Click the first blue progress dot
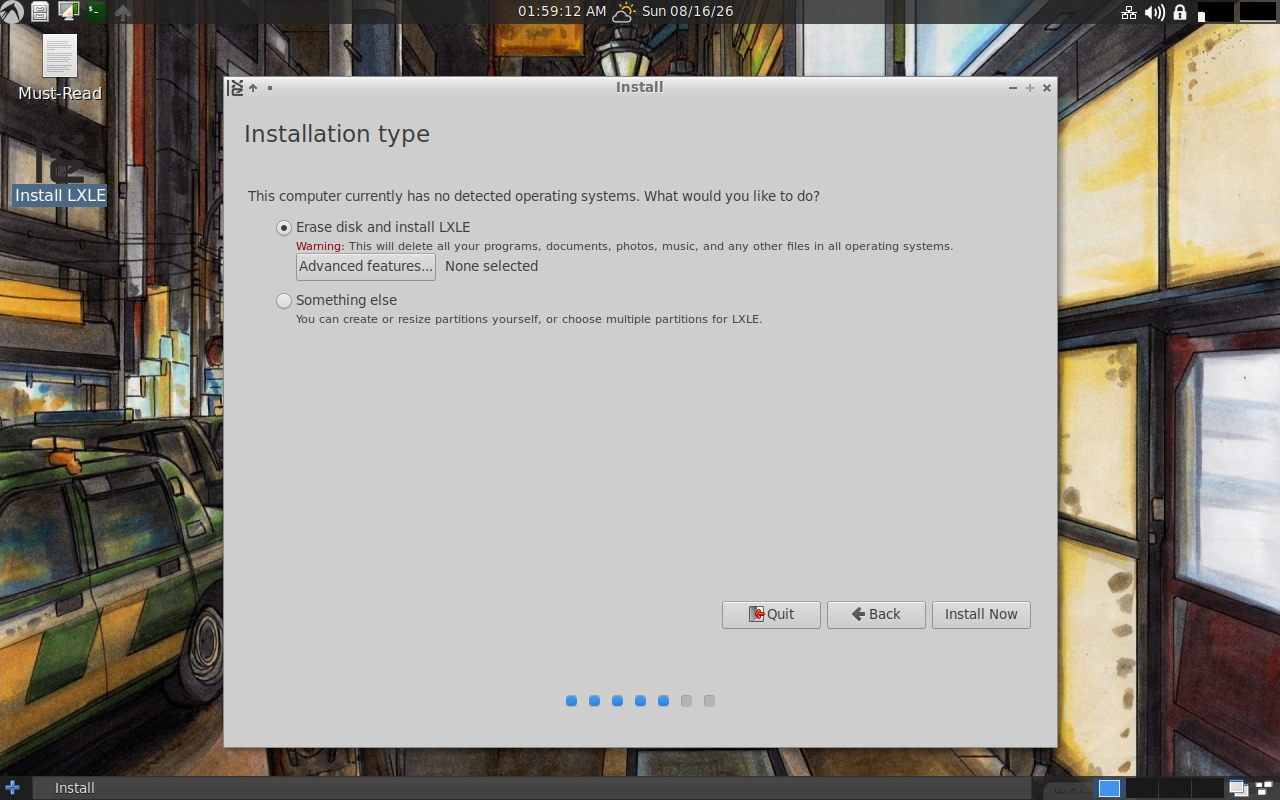 pyautogui.click(x=571, y=701)
